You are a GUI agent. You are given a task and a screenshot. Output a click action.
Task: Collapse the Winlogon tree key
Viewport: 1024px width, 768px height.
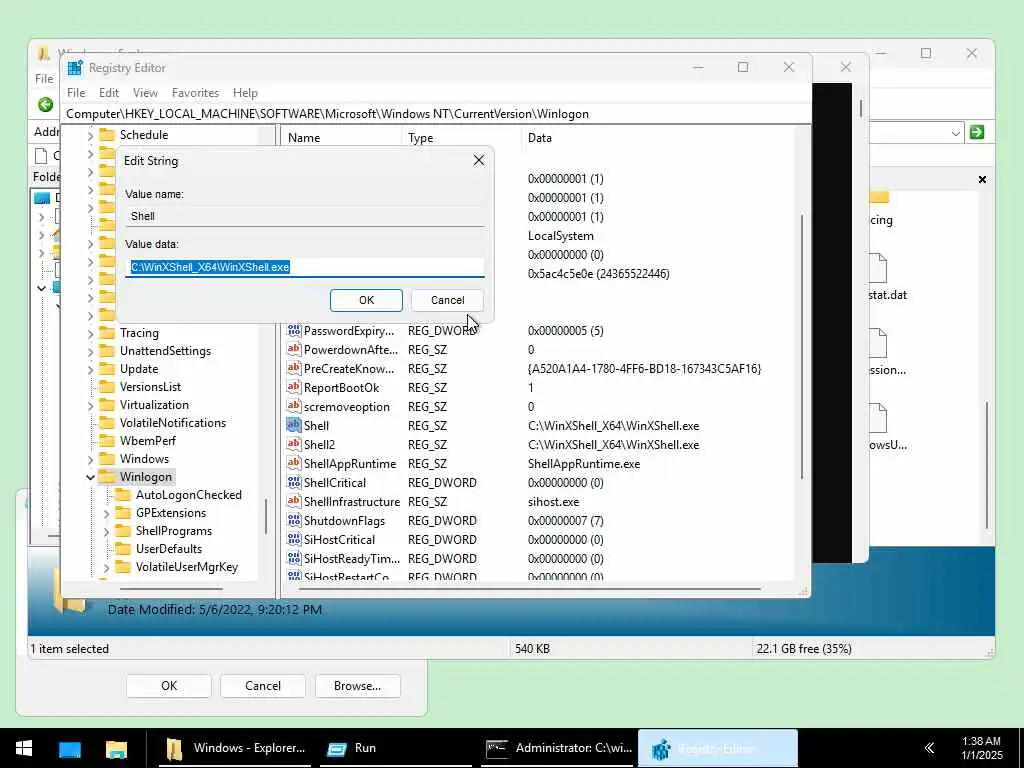tap(90, 477)
